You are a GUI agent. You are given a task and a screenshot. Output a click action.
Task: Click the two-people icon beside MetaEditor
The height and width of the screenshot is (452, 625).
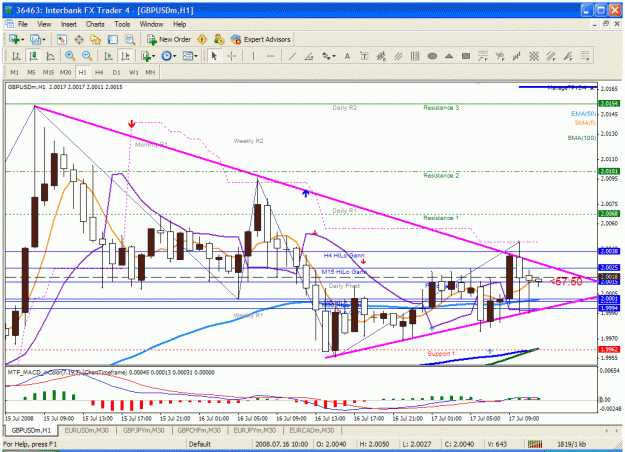(219, 39)
